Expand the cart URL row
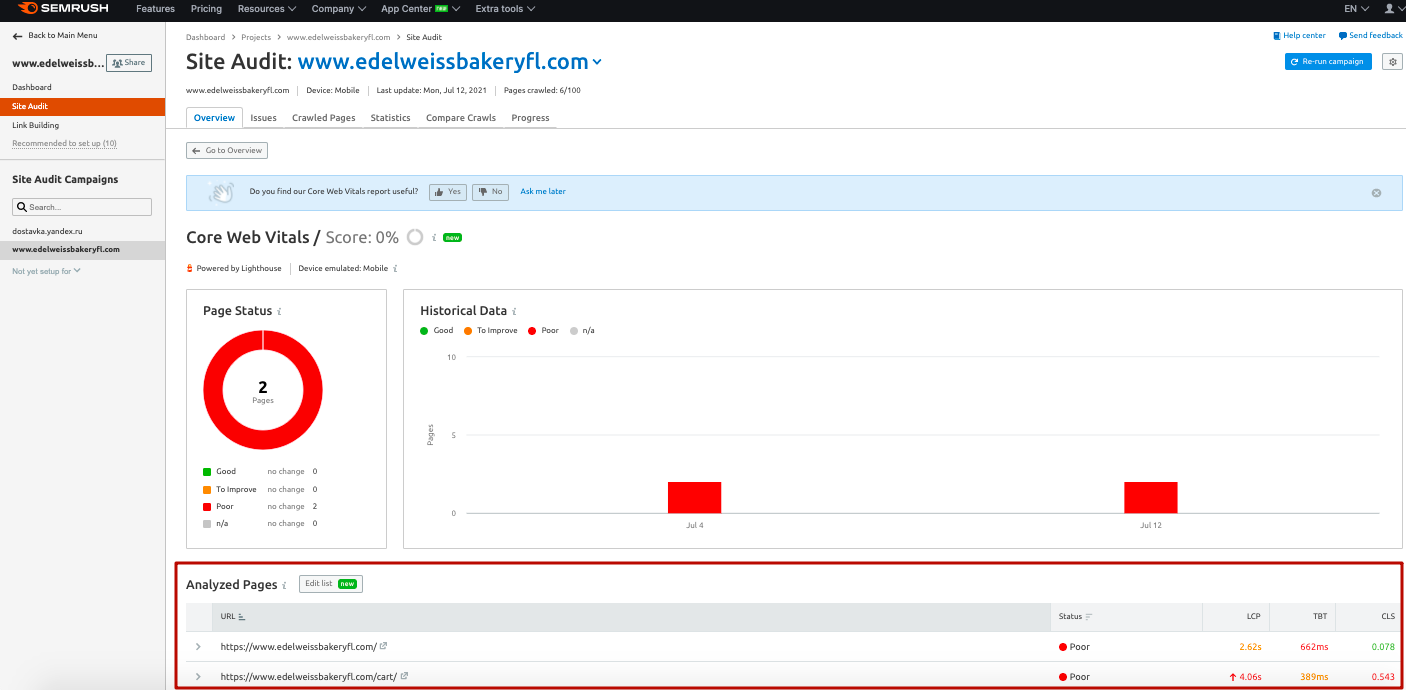1406x690 pixels. (198, 677)
